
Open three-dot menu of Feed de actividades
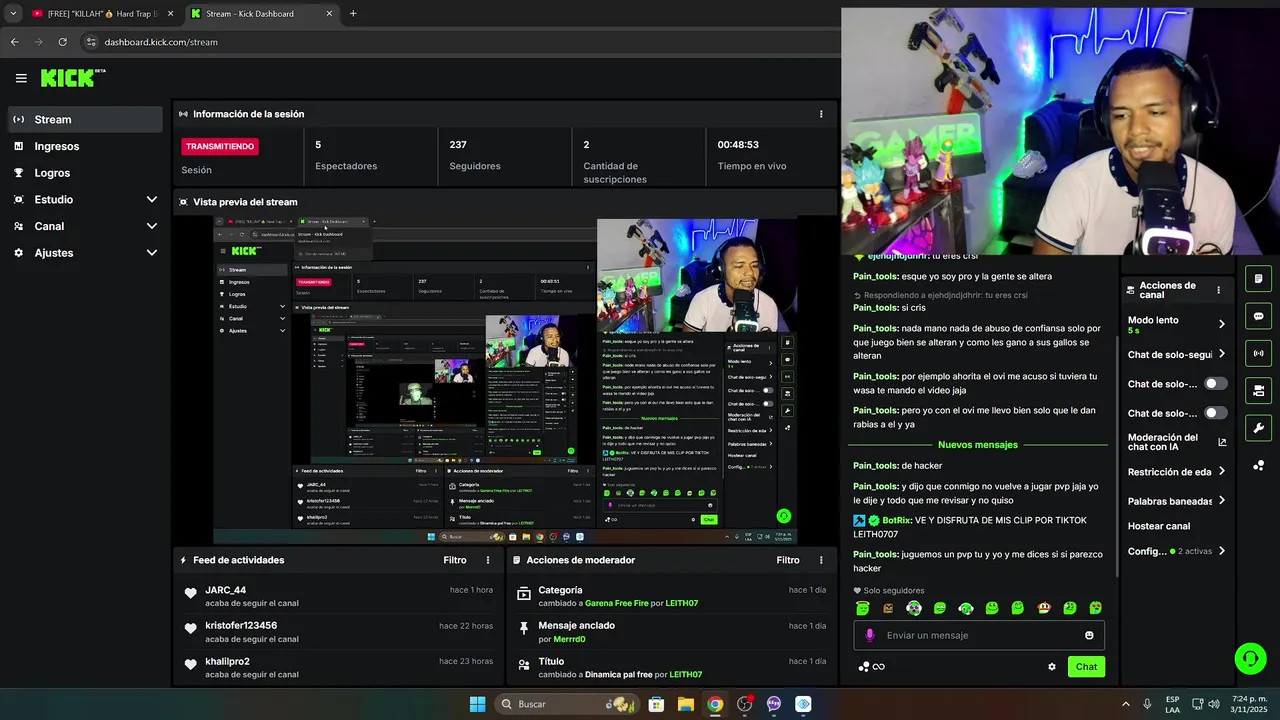click(488, 560)
